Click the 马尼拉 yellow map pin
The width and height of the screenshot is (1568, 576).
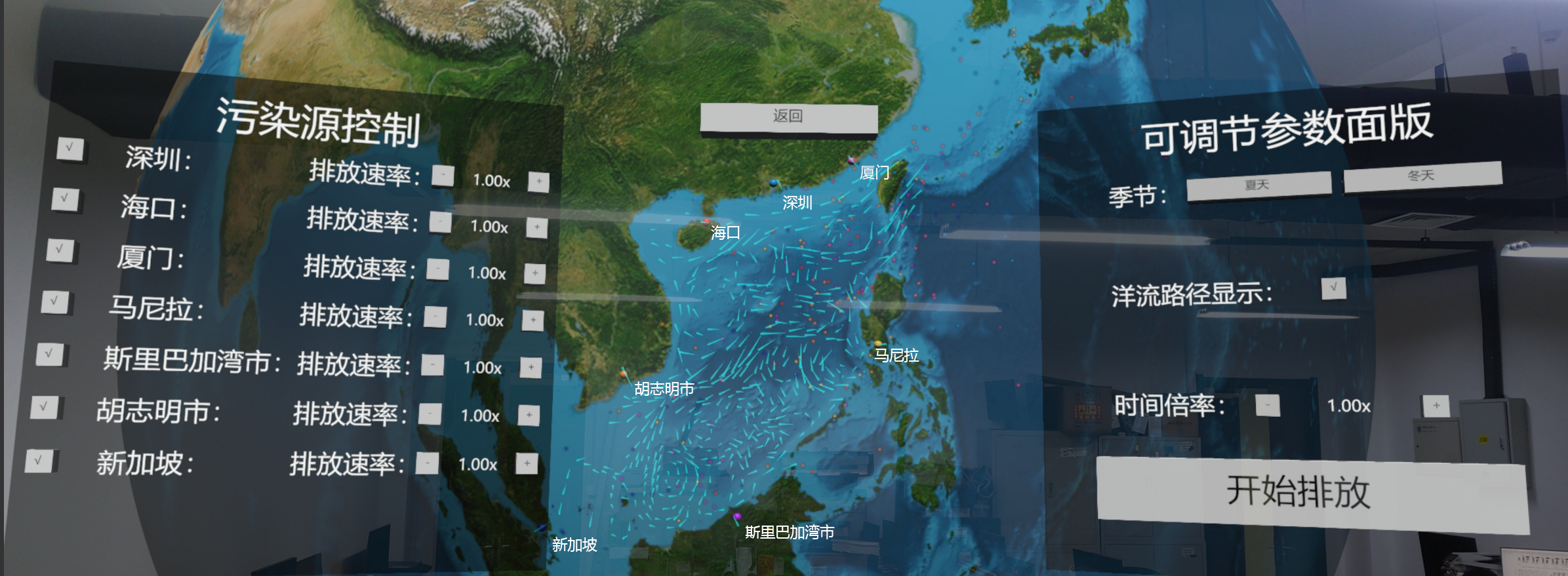pyautogui.click(x=877, y=343)
